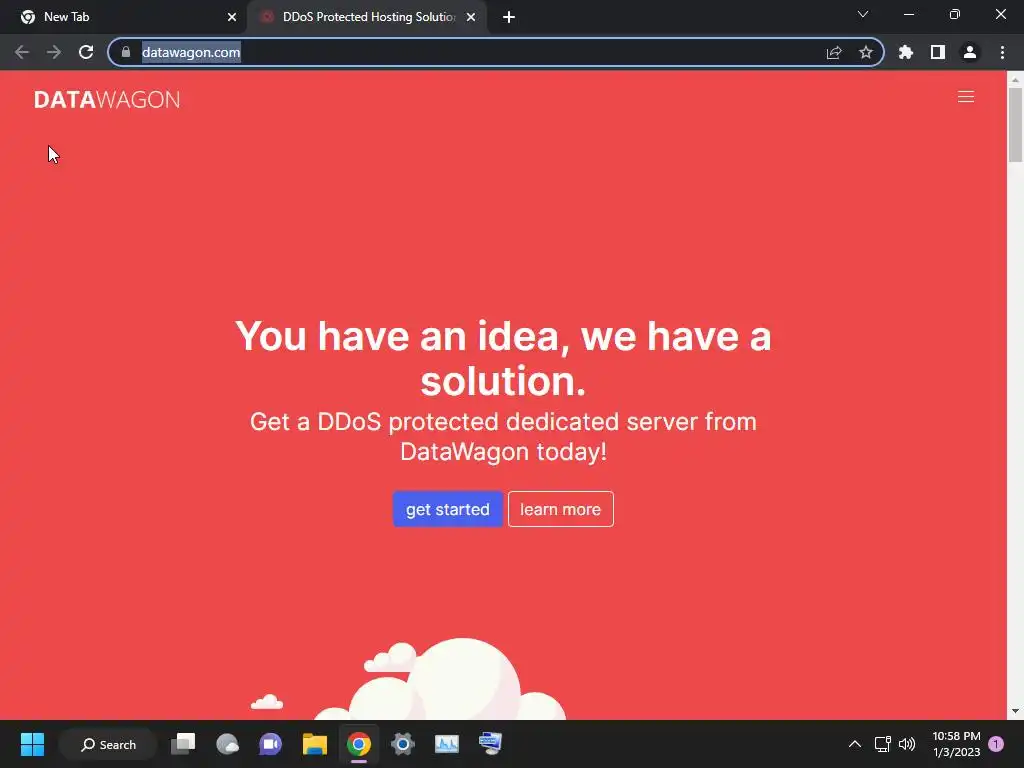
Task: Open the Windows Start menu
Action: click(32, 744)
